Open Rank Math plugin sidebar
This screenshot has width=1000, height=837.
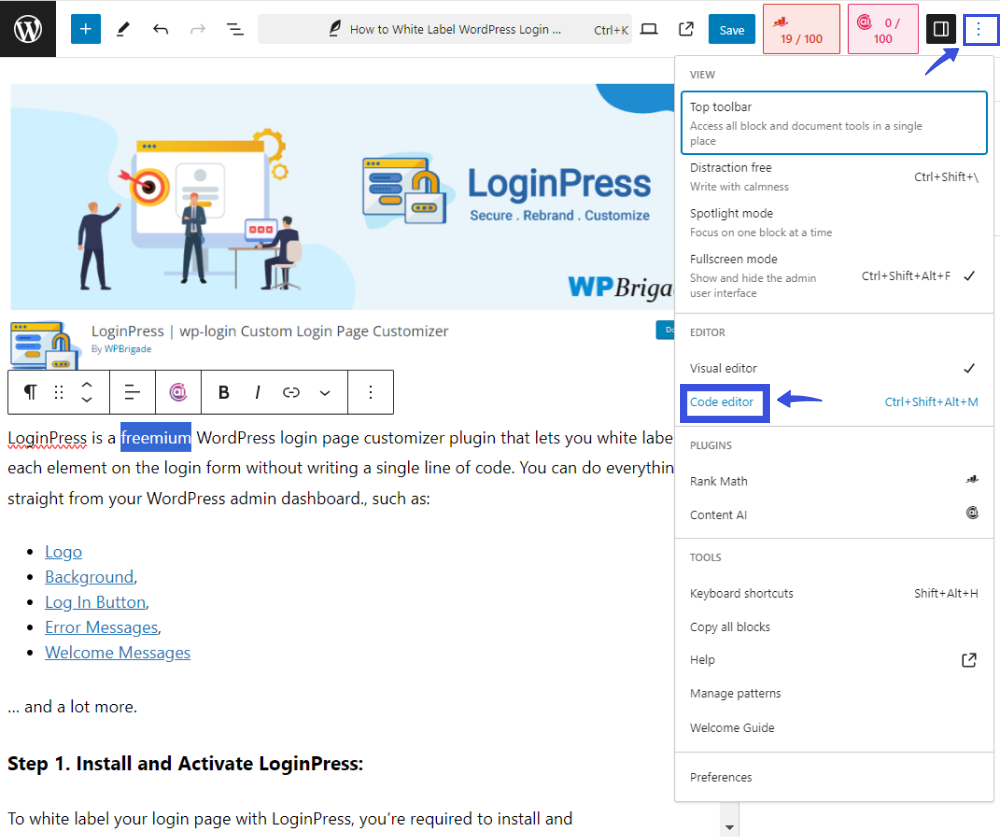coord(834,481)
